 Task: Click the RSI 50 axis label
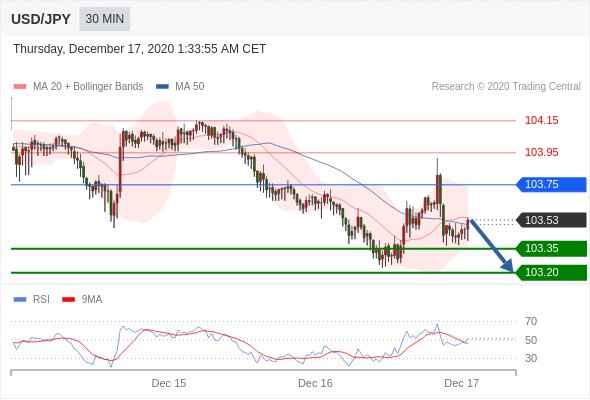click(531, 340)
